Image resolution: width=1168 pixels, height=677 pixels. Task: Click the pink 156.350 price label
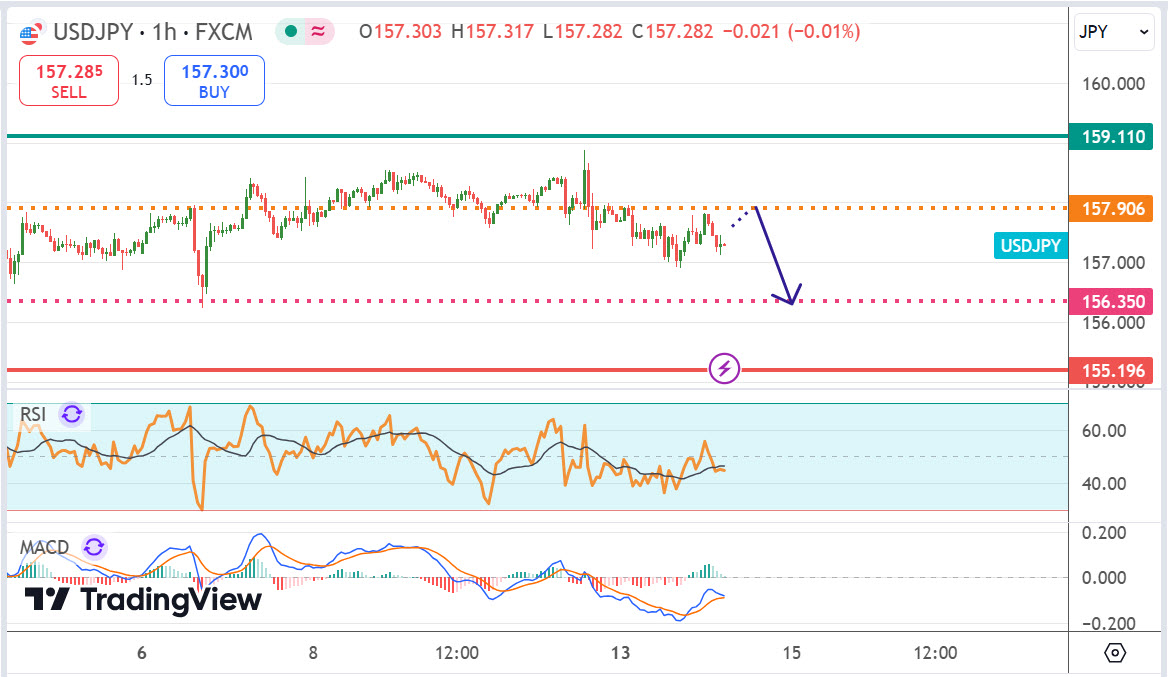coord(1110,301)
